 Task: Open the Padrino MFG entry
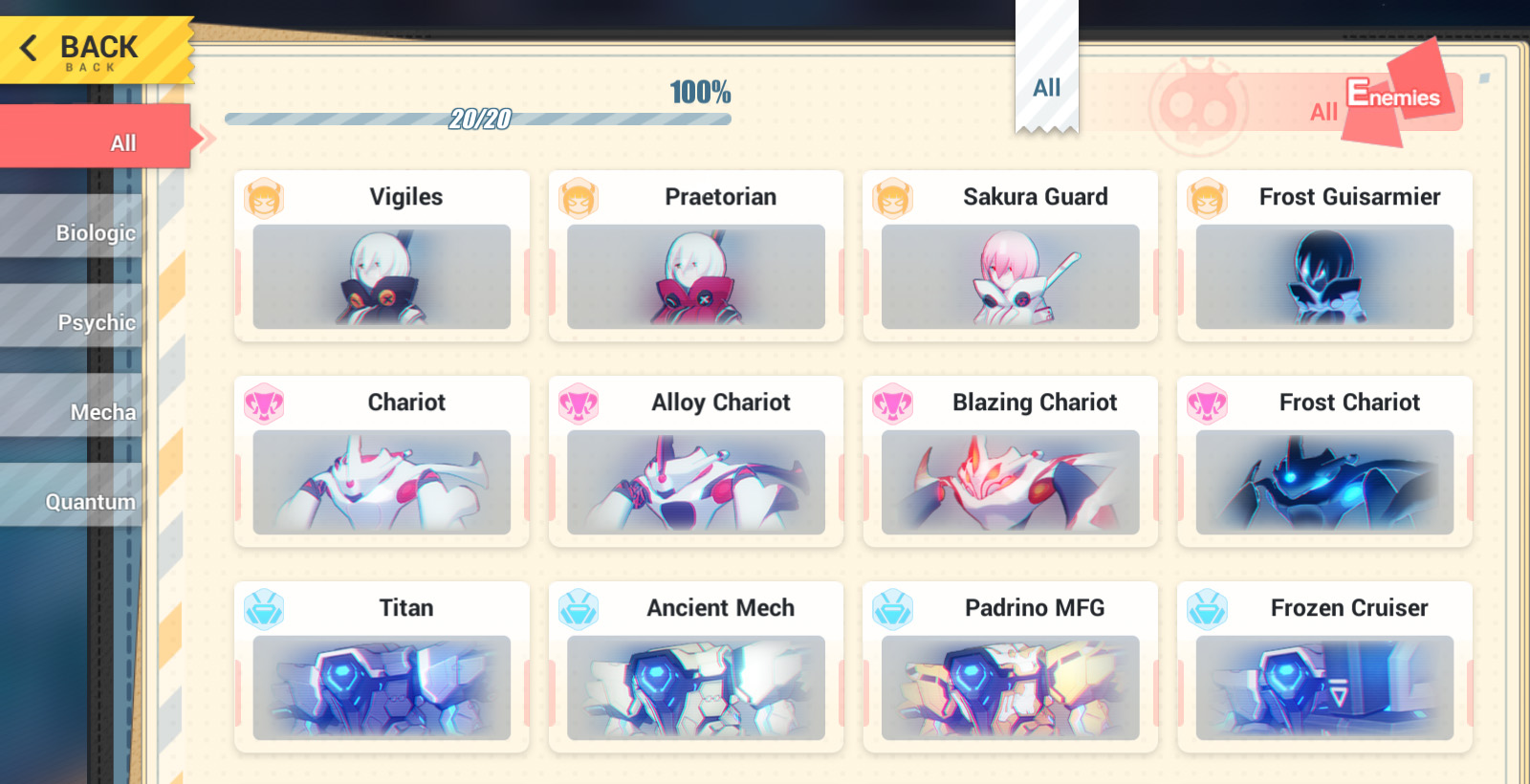click(x=1010, y=667)
